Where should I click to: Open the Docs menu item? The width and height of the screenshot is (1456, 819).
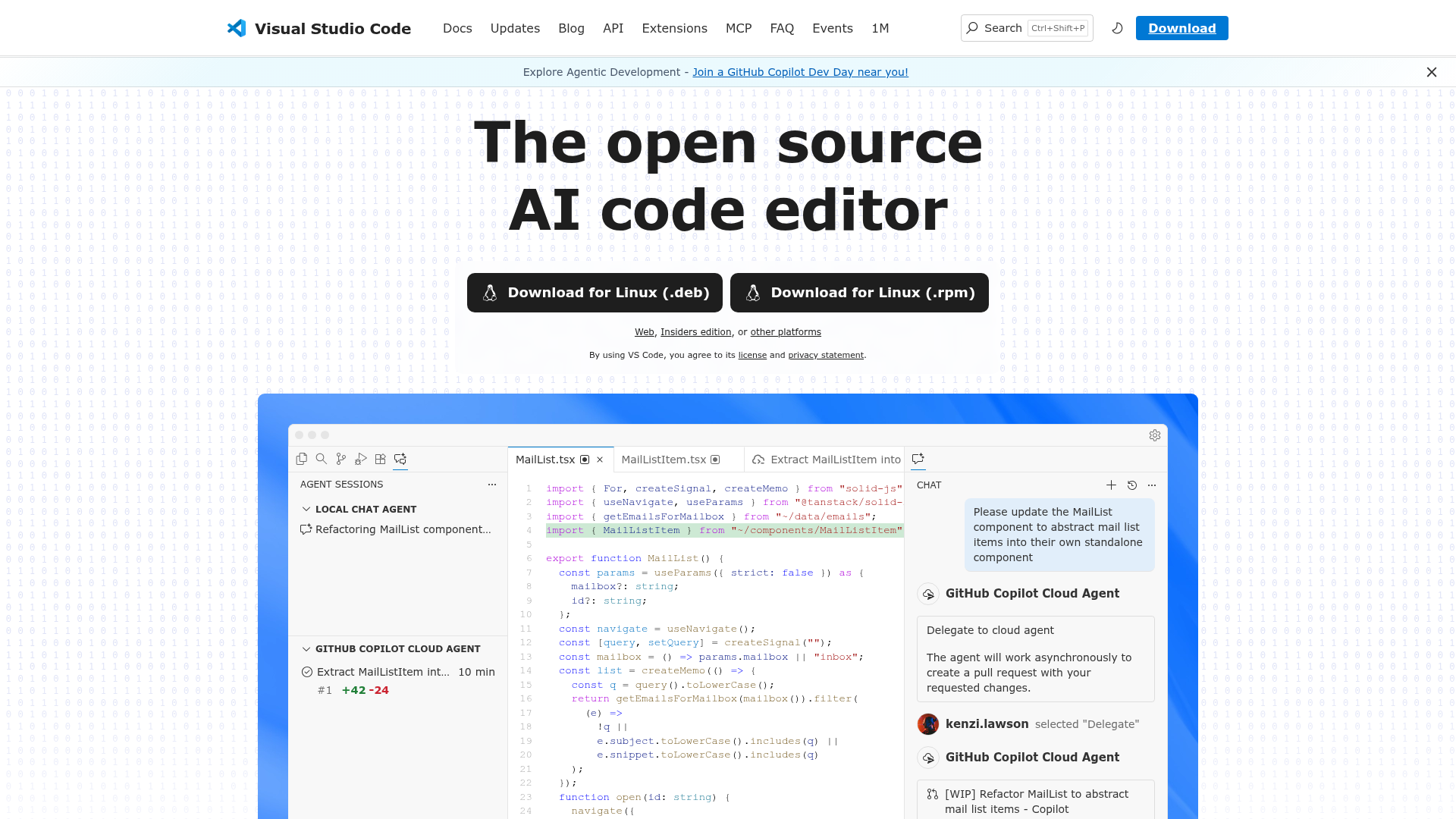pyautogui.click(x=457, y=28)
